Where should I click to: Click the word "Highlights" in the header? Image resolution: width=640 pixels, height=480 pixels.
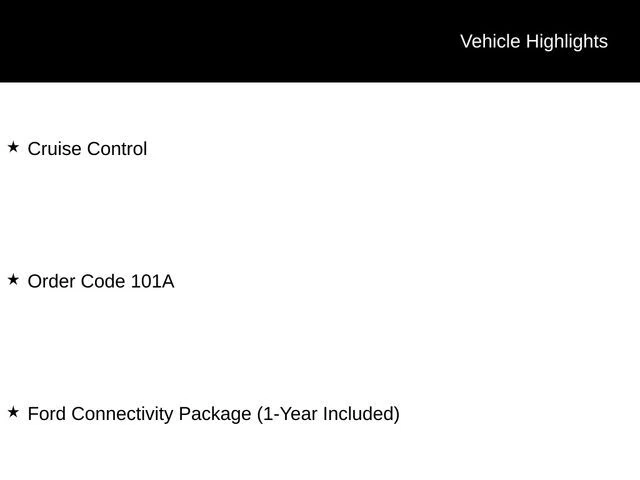point(566,41)
